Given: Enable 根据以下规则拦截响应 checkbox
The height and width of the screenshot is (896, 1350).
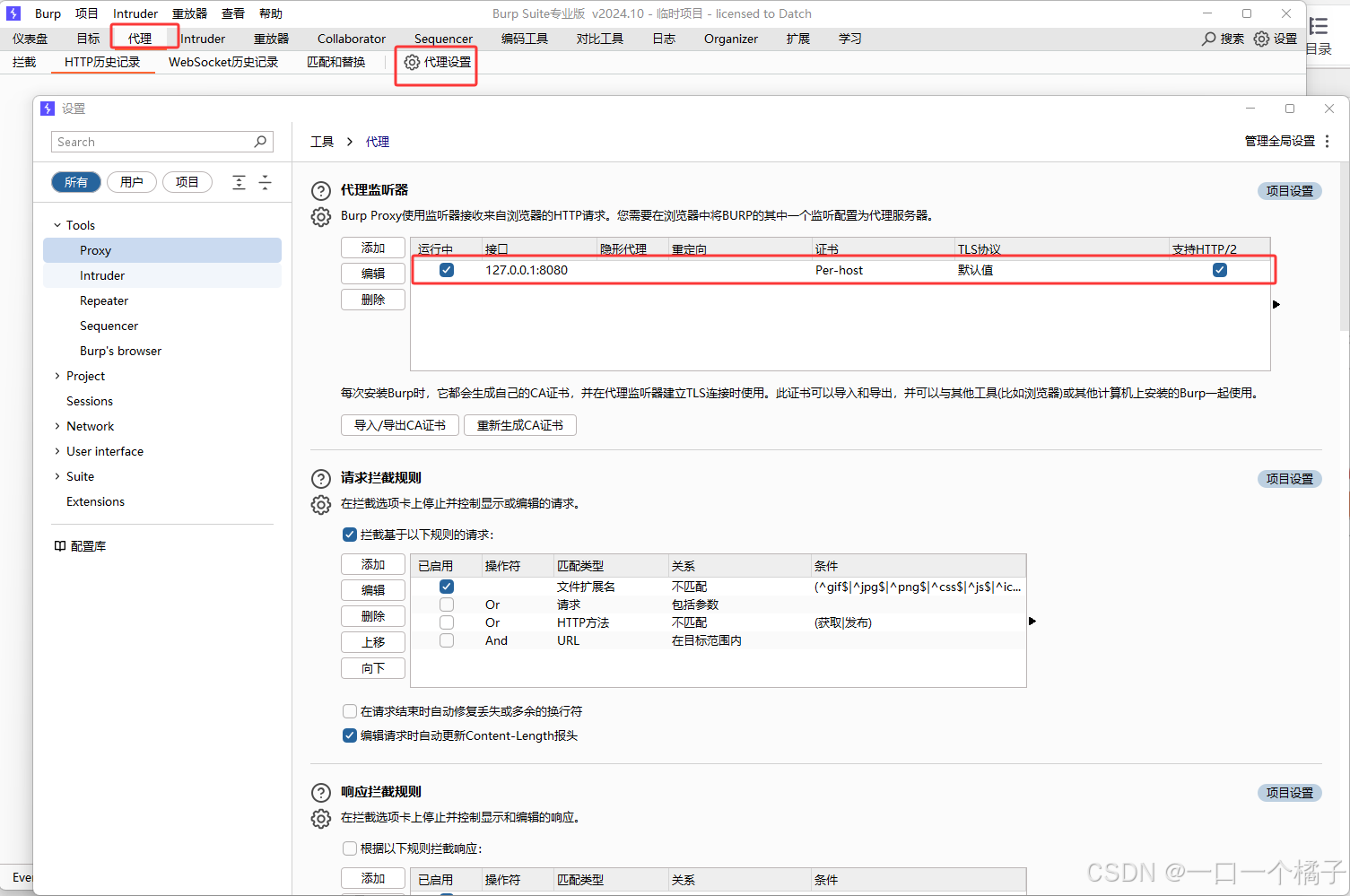Looking at the screenshot, I should pos(350,848).
